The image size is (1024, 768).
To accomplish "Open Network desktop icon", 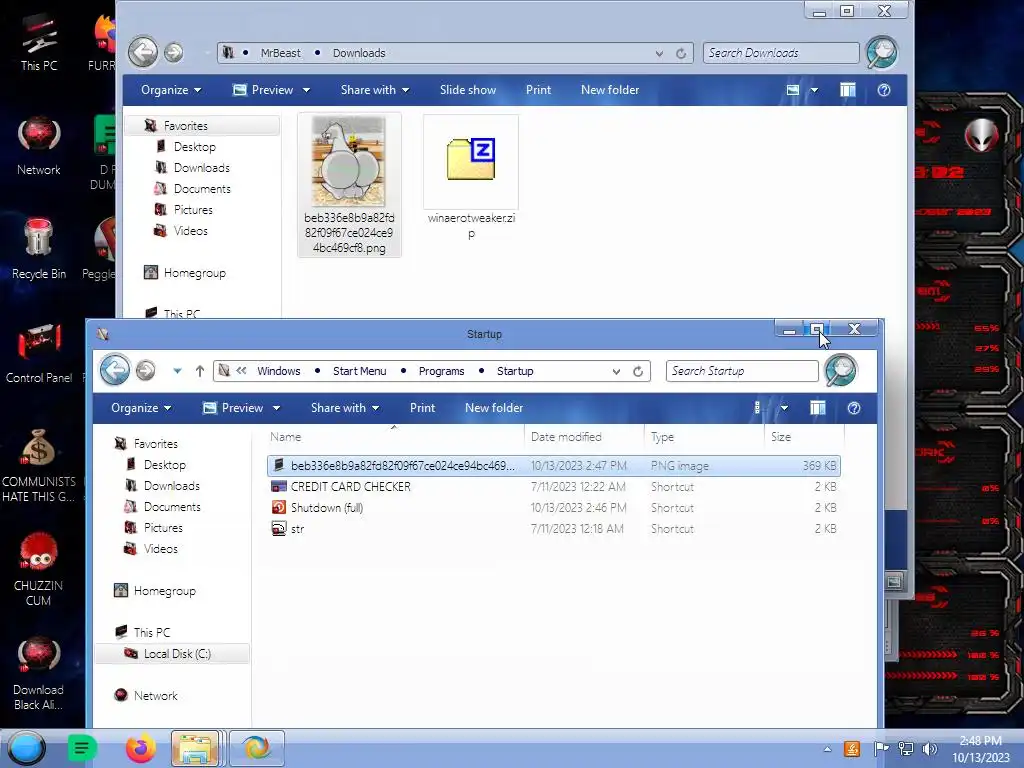I will pos(39,146).
